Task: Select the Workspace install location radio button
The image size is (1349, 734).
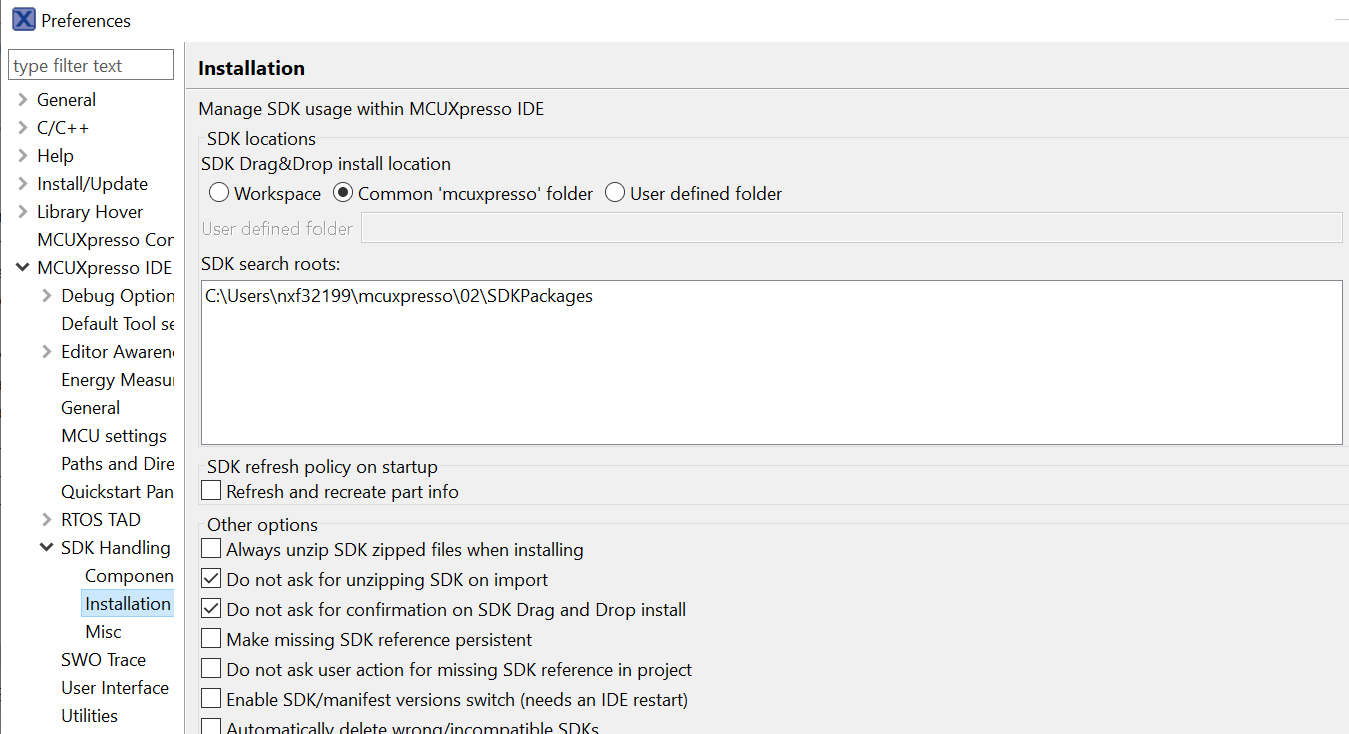Action: point(218,193)
